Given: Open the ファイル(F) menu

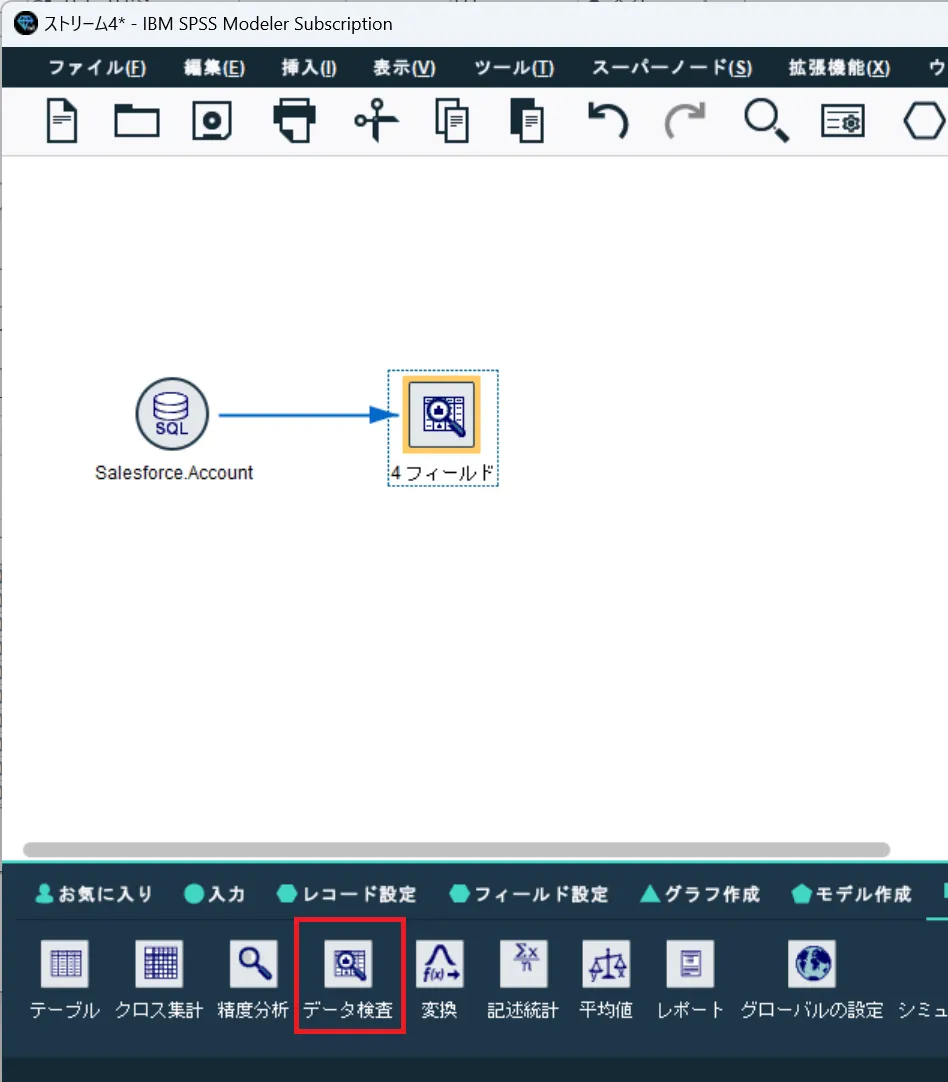Looking at the screenshot, I should (x=97, y=68).
